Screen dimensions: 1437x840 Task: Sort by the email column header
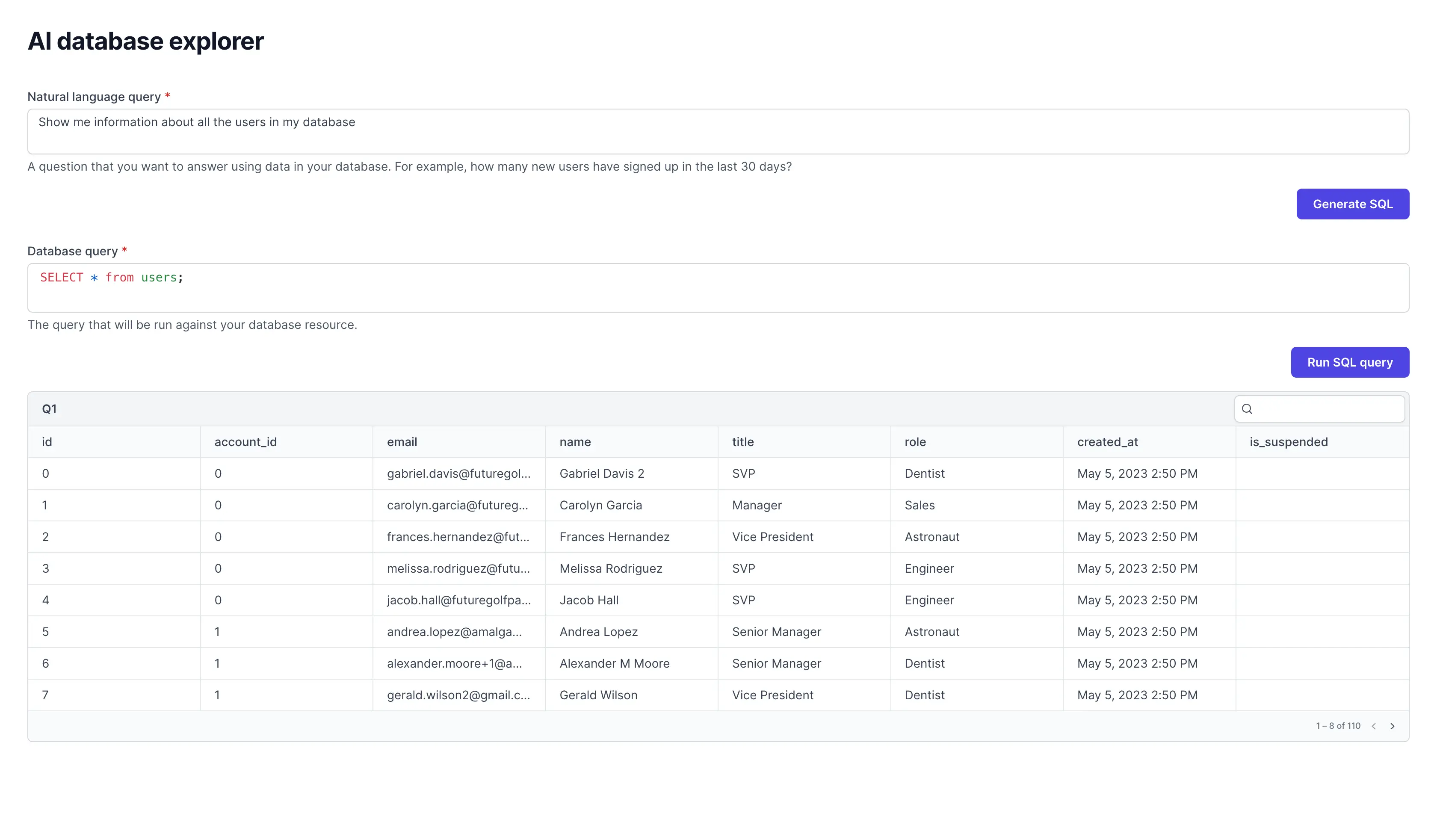click(x=459, y=442)
